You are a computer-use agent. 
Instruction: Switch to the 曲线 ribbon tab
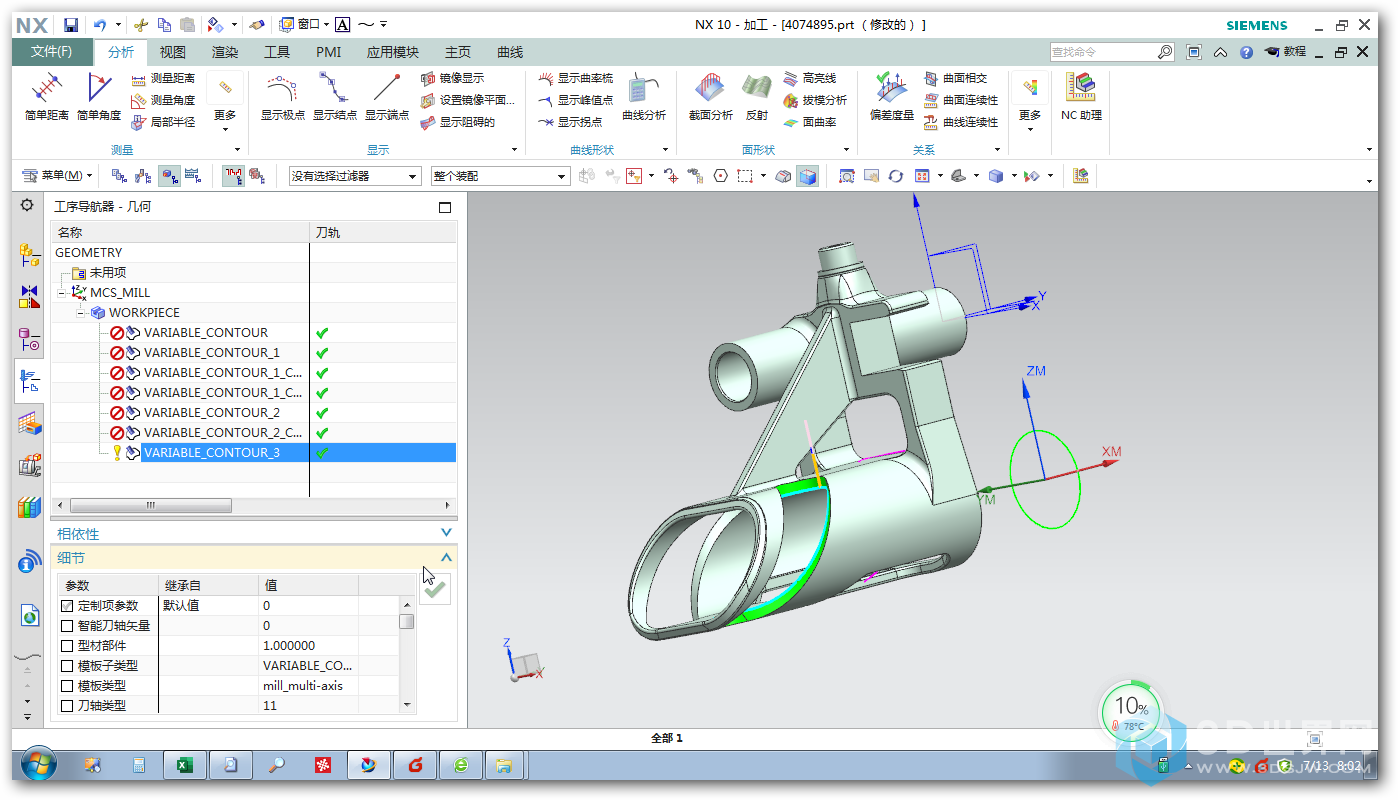coord(510,52)
